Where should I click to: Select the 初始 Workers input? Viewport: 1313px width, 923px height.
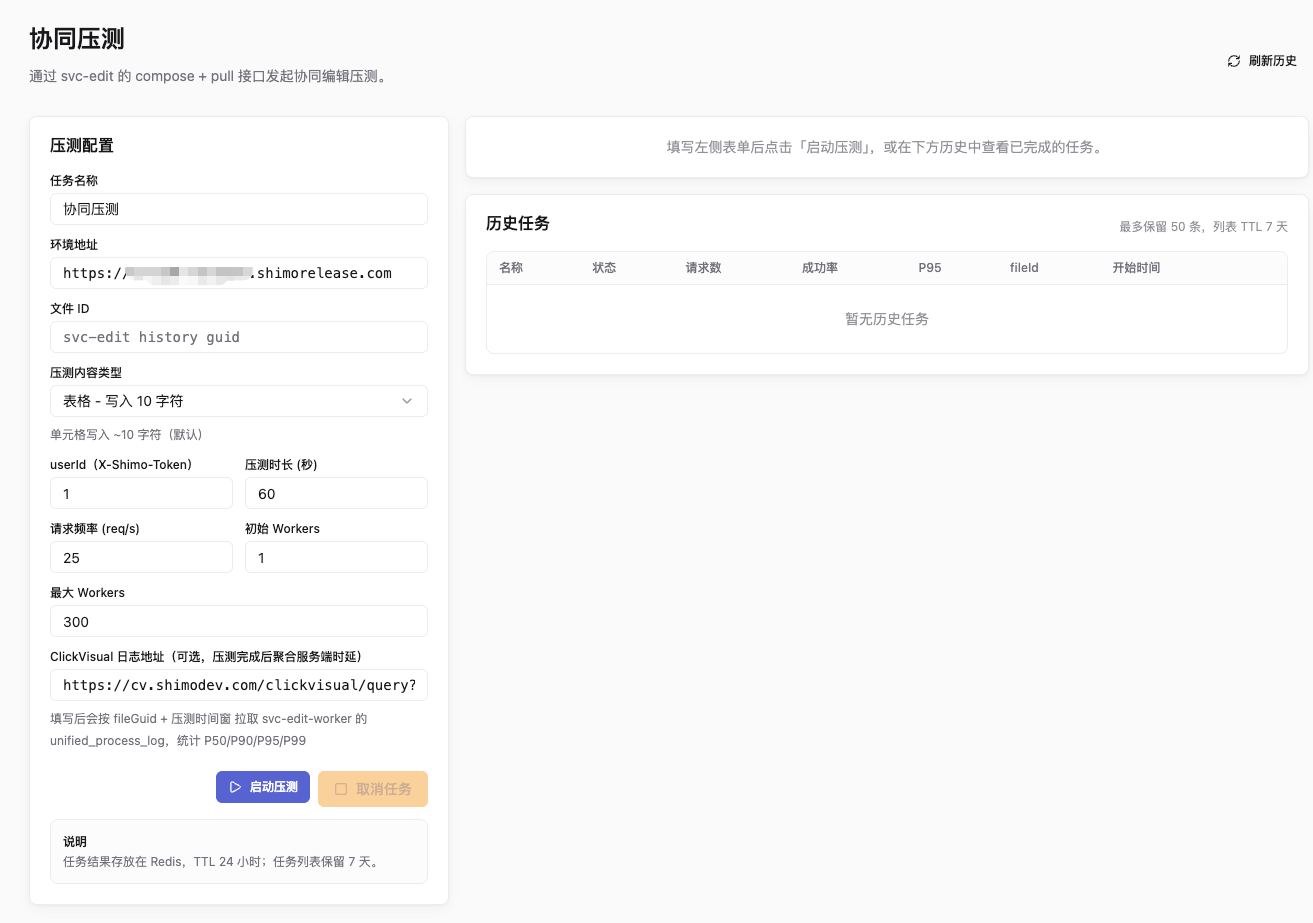coord(336,557)
